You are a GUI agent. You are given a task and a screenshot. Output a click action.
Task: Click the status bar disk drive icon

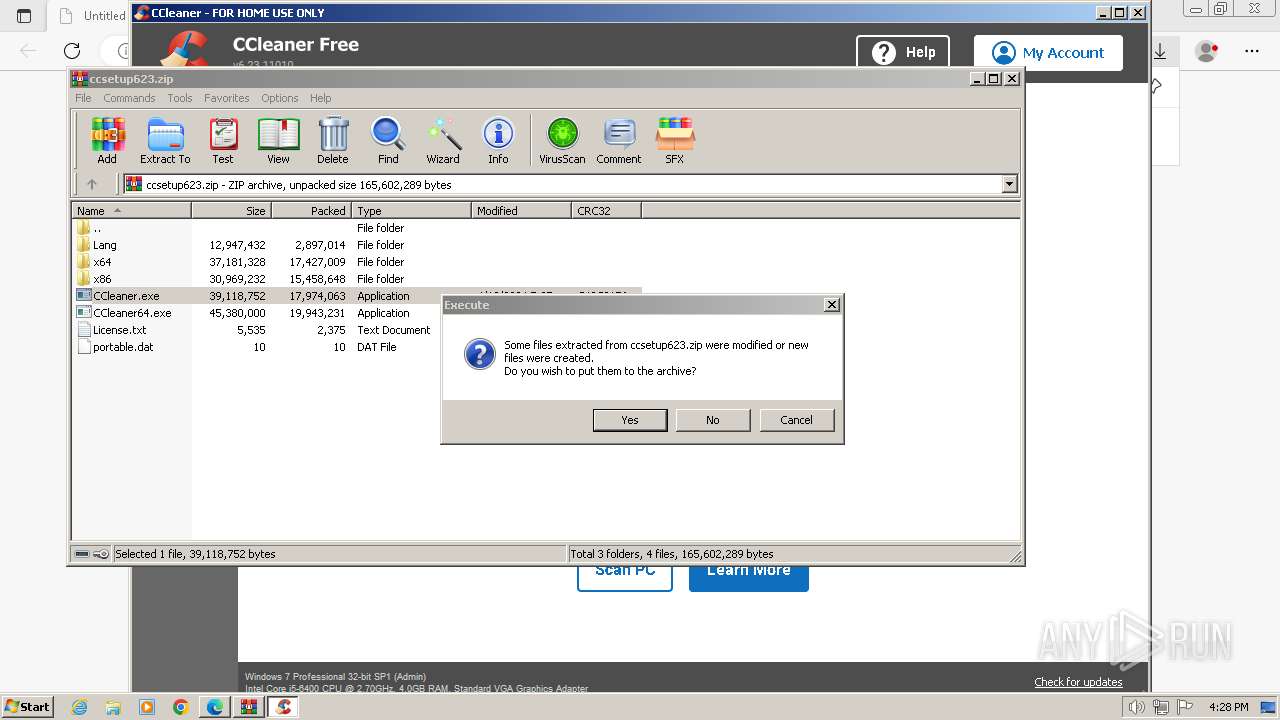tap(82, 554)
